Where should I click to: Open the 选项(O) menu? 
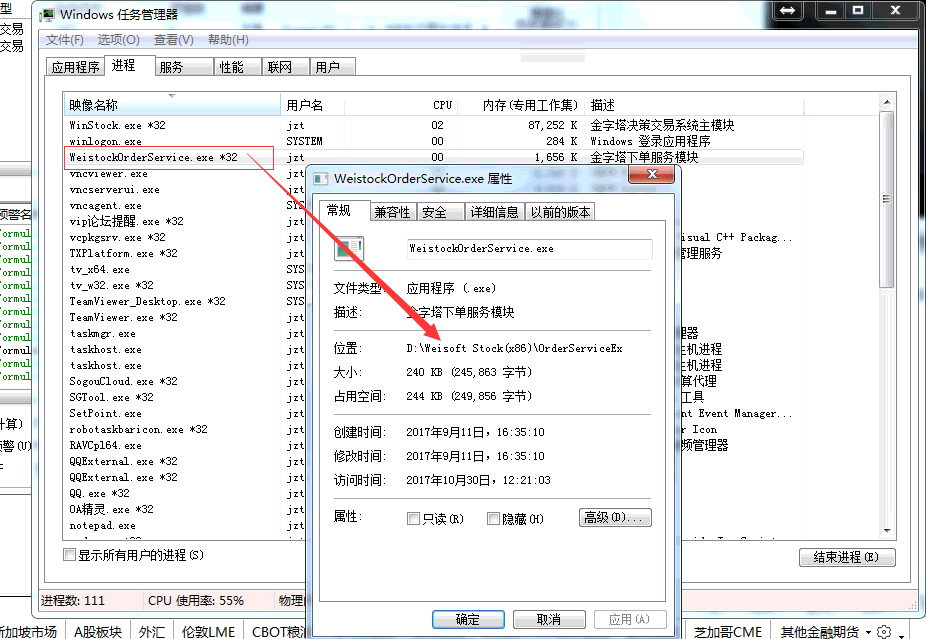coord(118,40)
